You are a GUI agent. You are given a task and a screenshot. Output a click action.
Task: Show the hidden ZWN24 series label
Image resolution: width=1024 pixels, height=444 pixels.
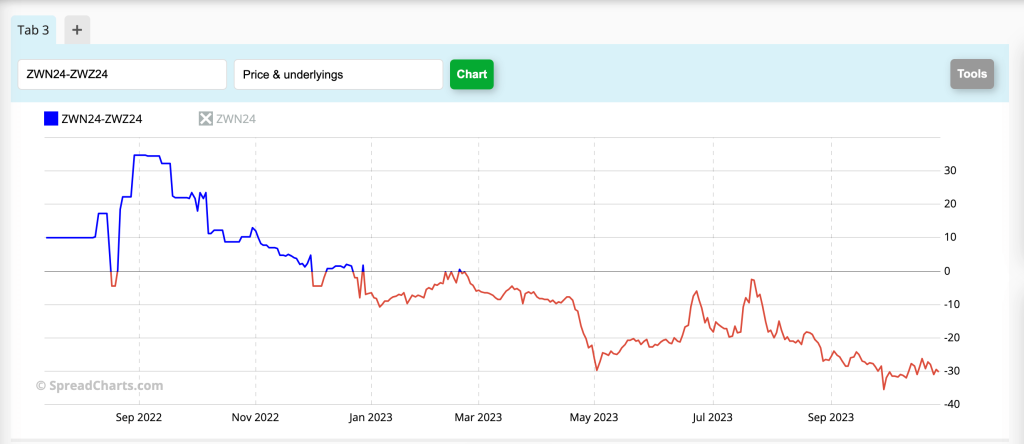(x=237, y=119)
